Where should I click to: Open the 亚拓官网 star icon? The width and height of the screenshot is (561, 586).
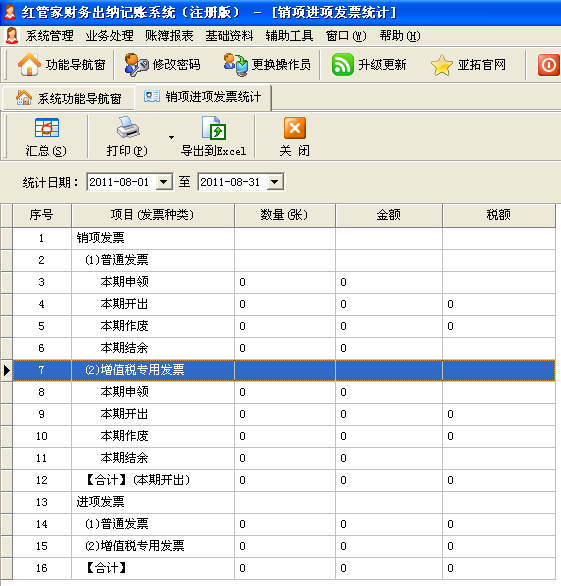point(441,65)
